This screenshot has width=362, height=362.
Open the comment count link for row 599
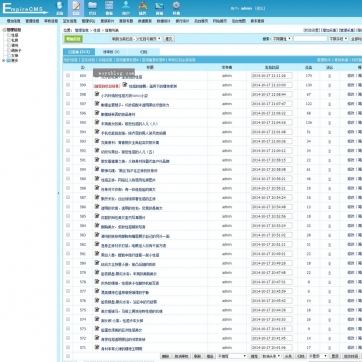pos(329,85)
